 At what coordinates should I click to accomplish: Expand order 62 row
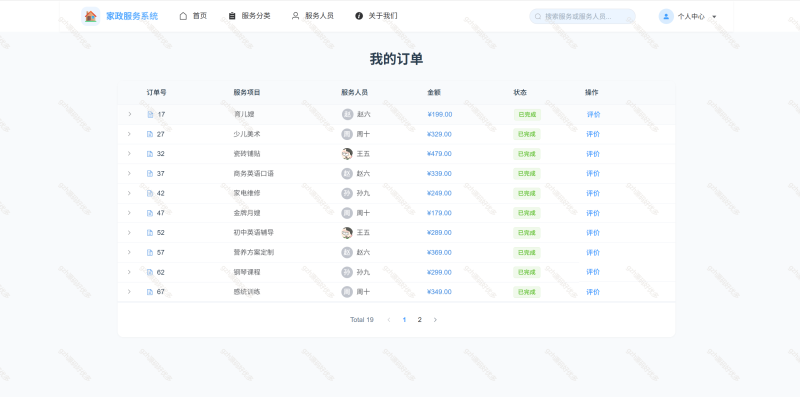point(129,272)
